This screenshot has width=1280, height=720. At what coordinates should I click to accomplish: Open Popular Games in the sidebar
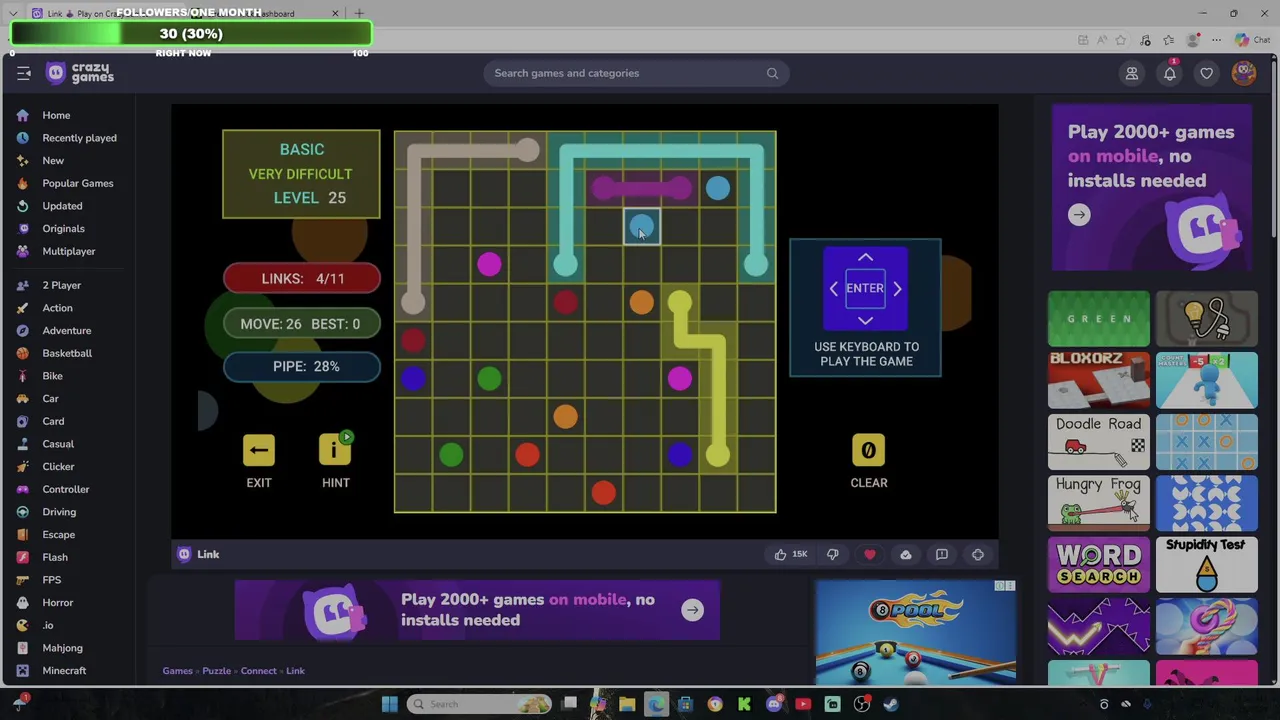click(77, 183)
